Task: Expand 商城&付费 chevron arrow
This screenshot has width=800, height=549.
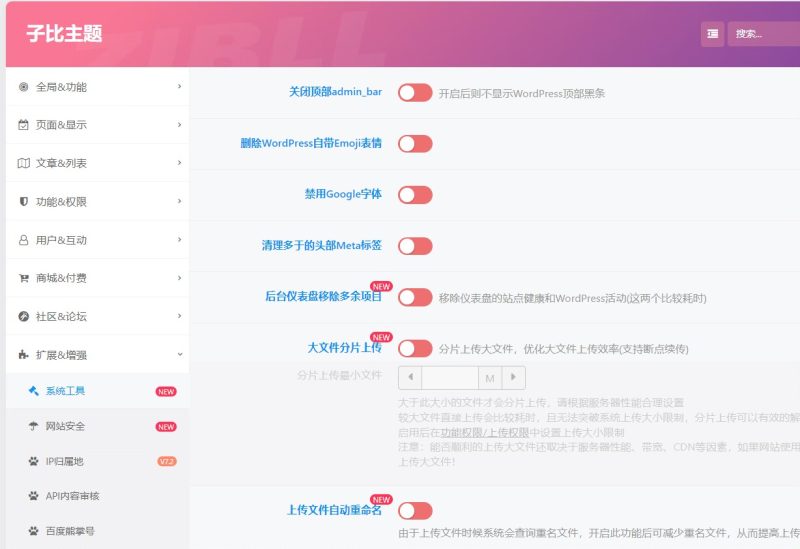Action: pos(180,278)
